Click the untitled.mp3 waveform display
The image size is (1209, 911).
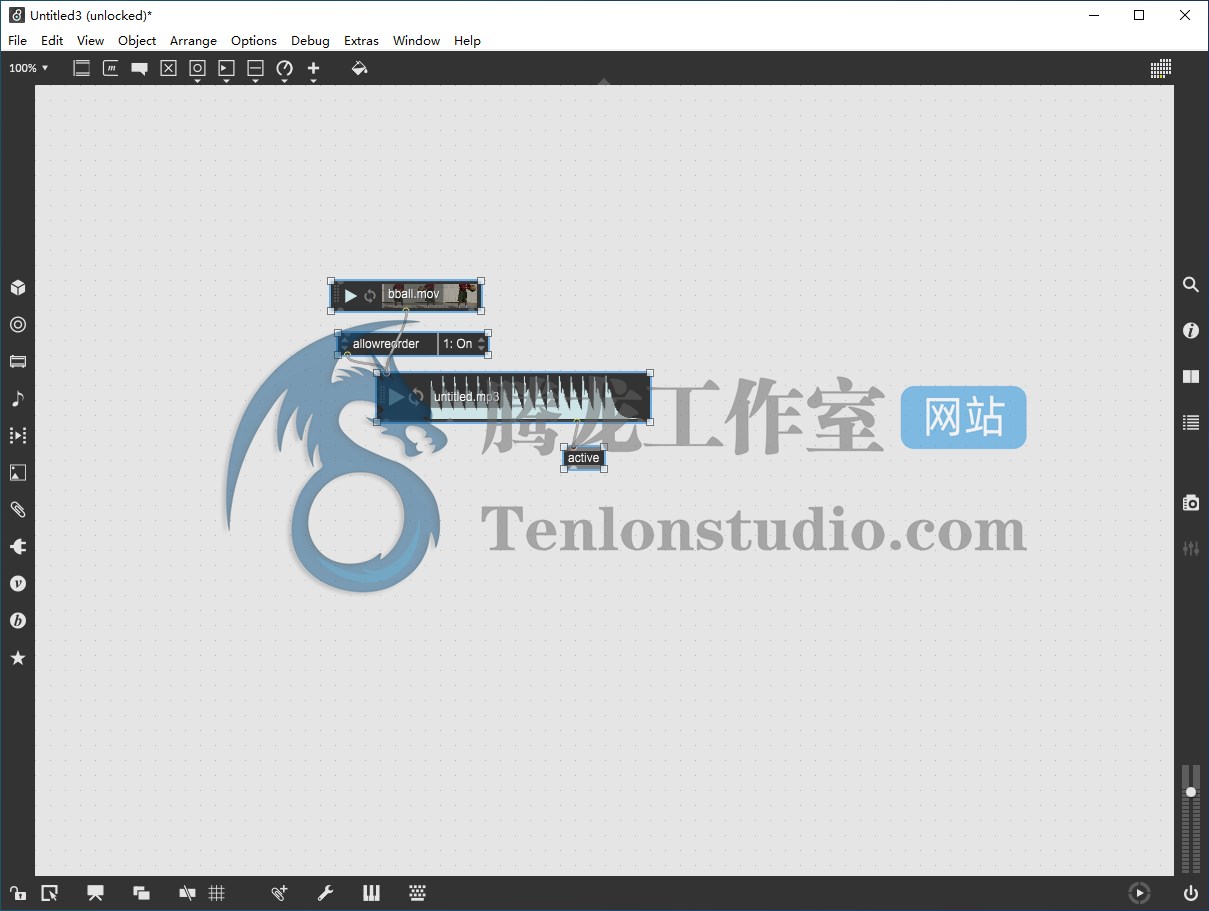click(x=539, y=397)
